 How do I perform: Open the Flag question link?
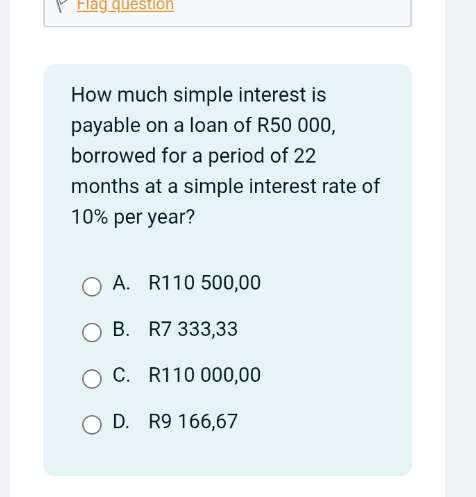point(125,6)
